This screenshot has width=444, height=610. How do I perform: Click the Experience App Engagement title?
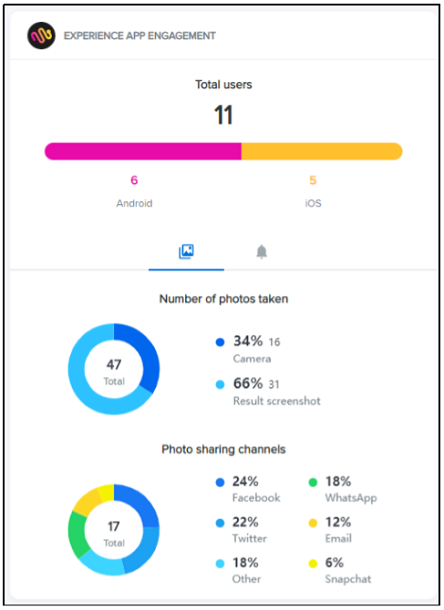click(140, 36)
